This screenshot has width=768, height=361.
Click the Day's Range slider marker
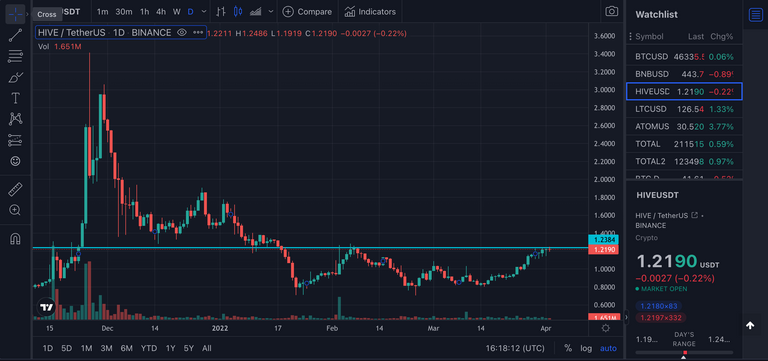click(x=685, y=353)
